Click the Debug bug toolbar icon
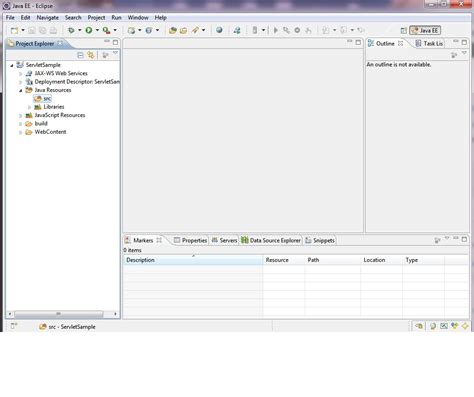Screen dimensions: 474x397 tap(71, 30)
